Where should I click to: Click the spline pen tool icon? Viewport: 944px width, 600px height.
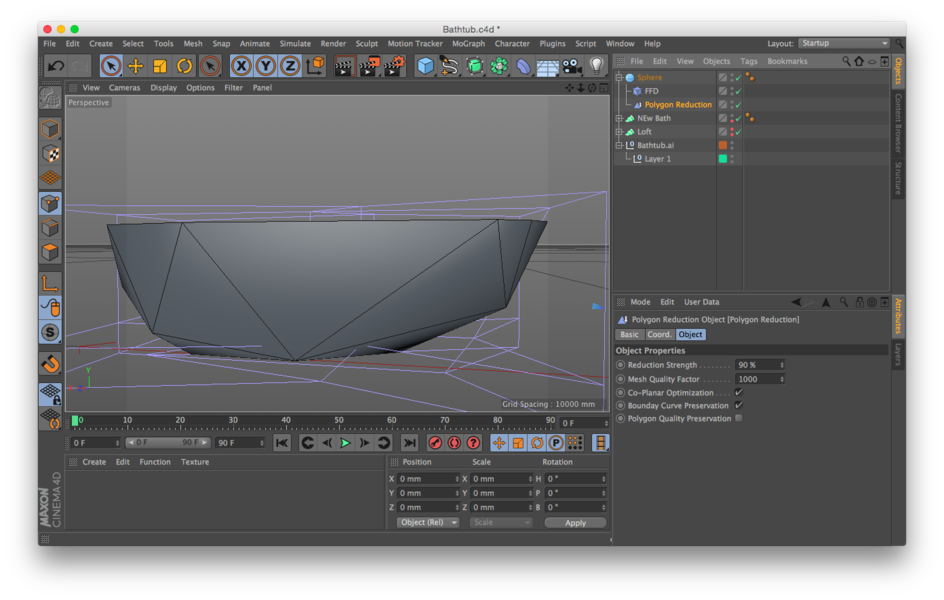coord(449,66)
